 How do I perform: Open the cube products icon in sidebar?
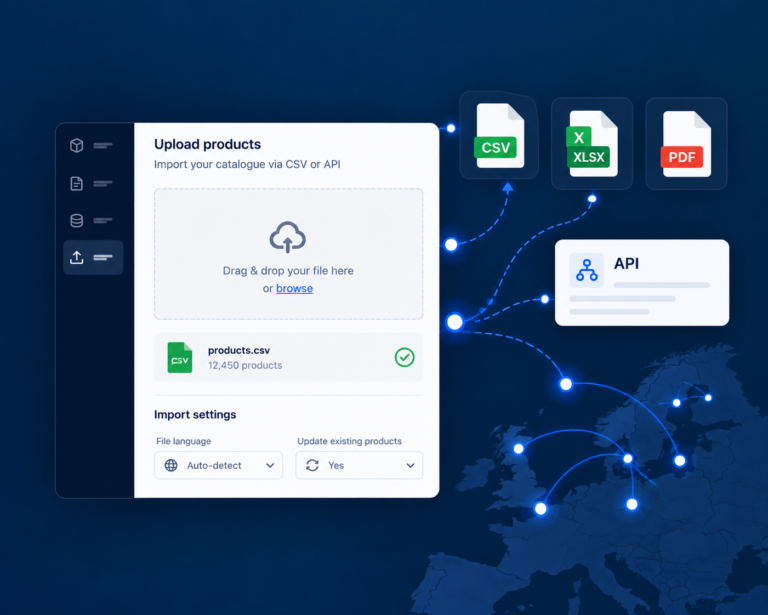pos(76,145)
